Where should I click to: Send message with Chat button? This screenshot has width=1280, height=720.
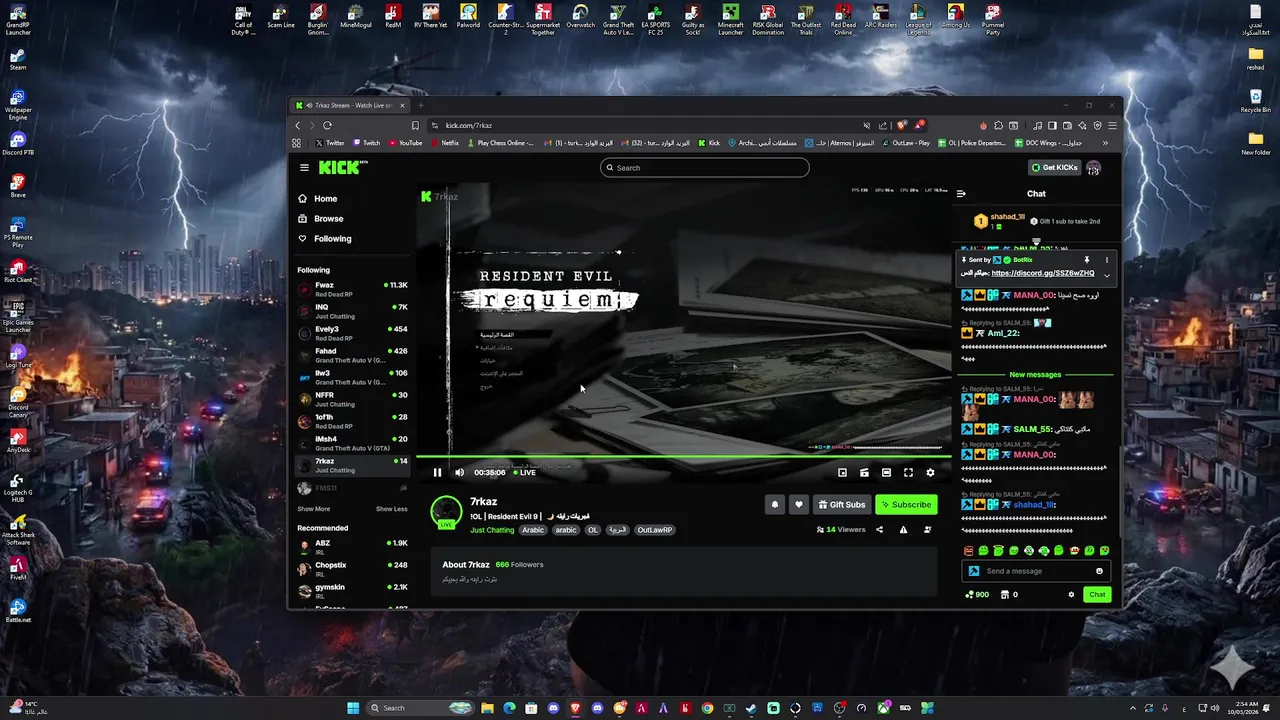(1097, 595)
